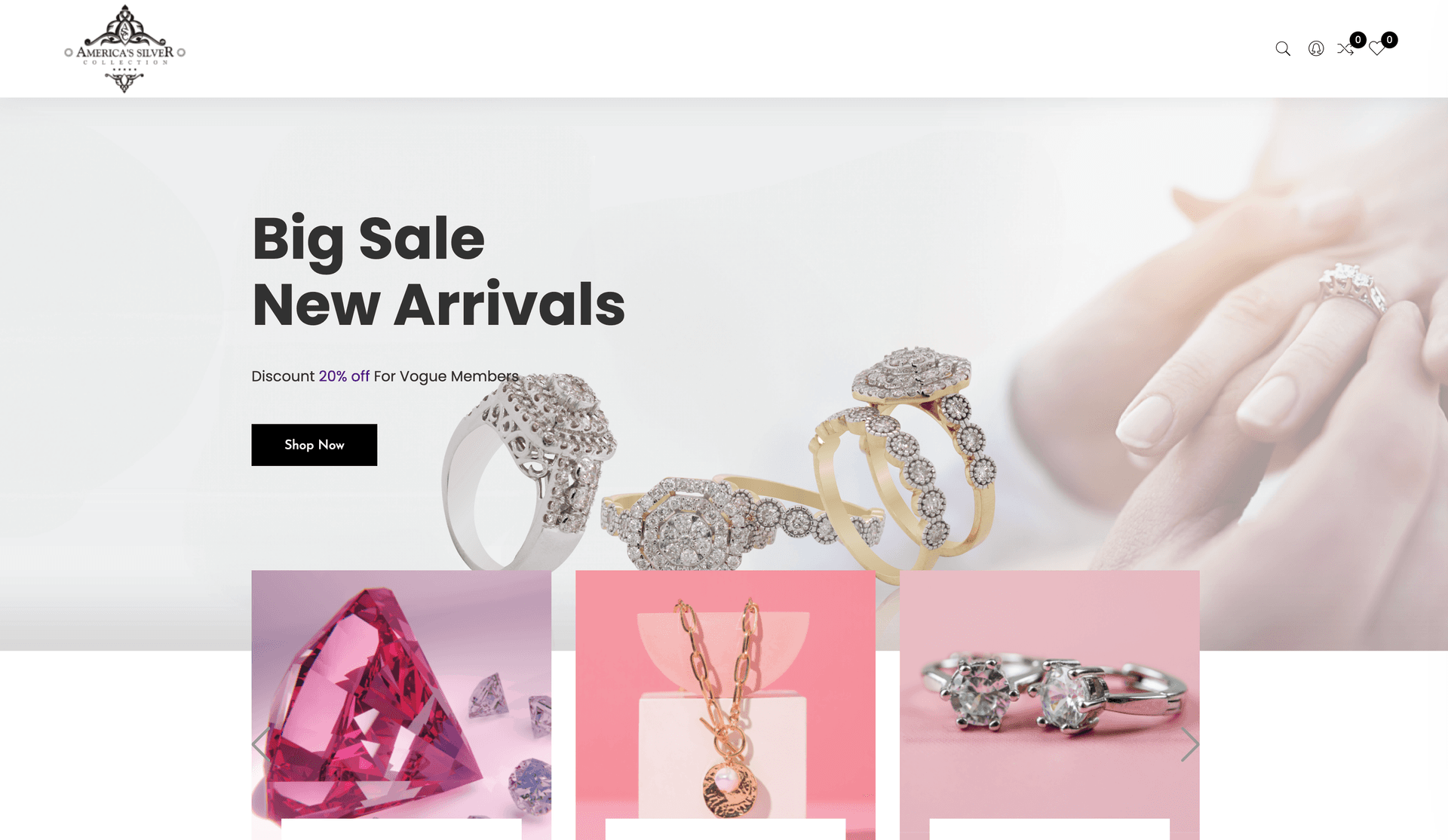This screenshot has width=1448, height=840.
Task: Advance carousel with the right chevron
Action: [1189, 744]
